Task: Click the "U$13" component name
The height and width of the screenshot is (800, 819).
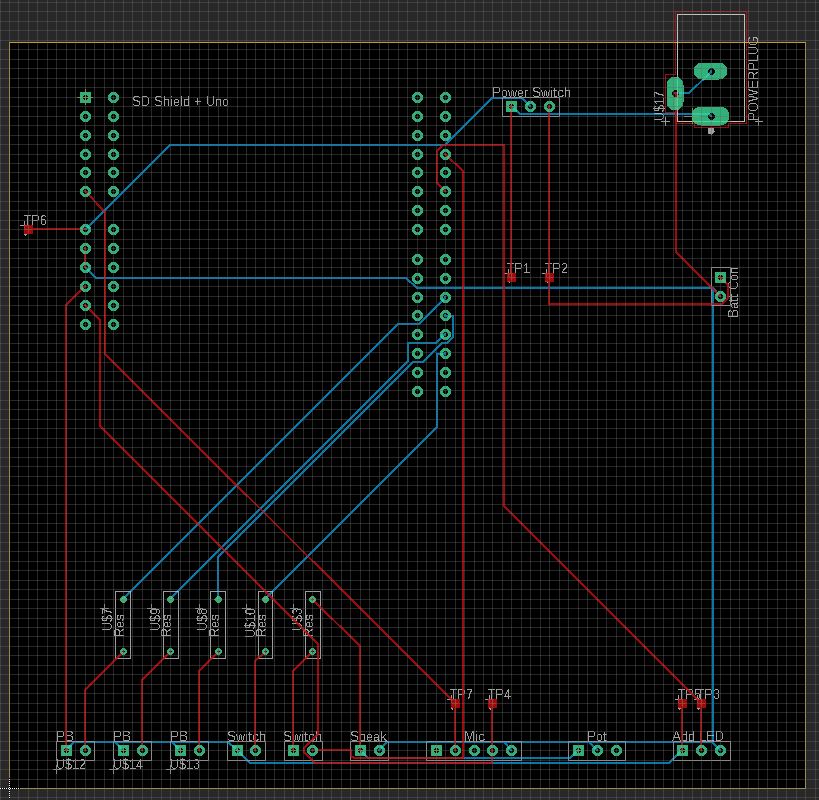Action: tap(185, 764)
